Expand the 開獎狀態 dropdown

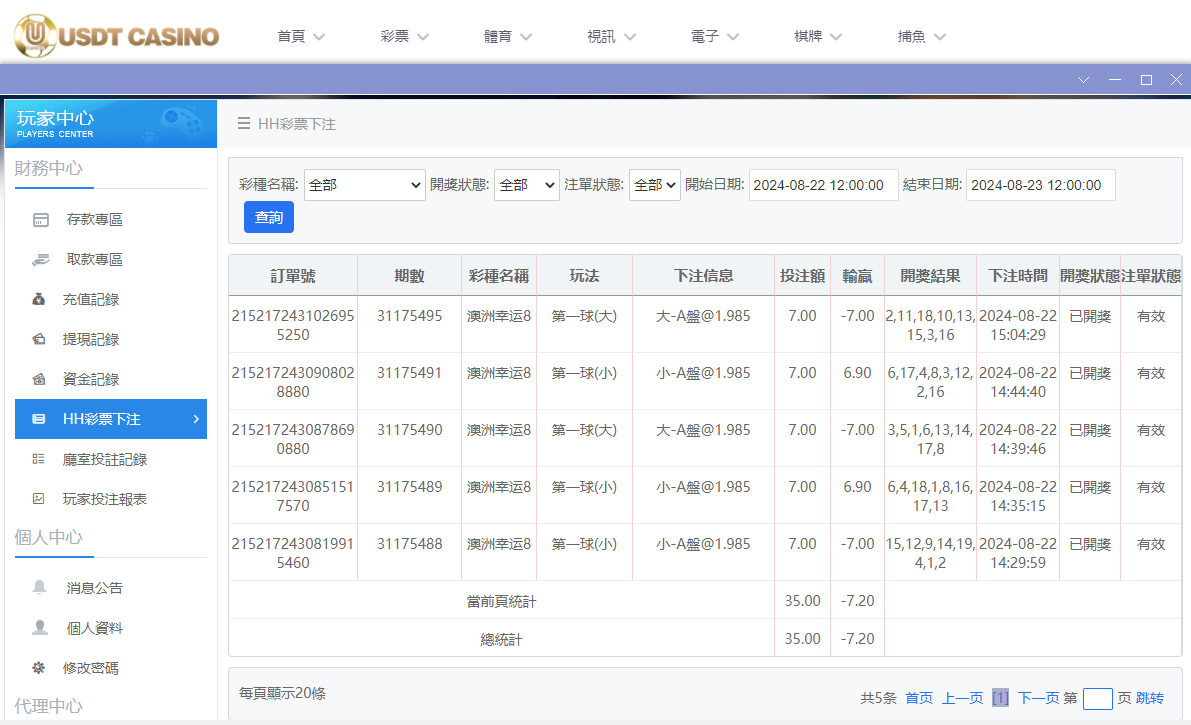(527, 185)
